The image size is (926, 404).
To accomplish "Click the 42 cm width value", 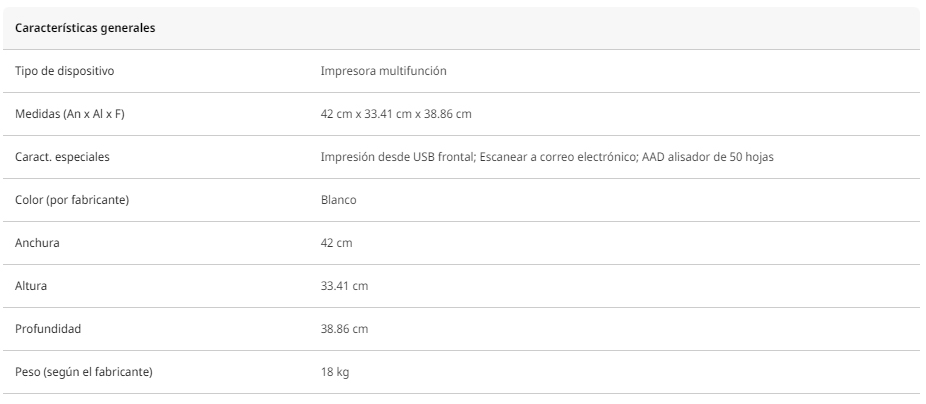I will pos(336,243).
